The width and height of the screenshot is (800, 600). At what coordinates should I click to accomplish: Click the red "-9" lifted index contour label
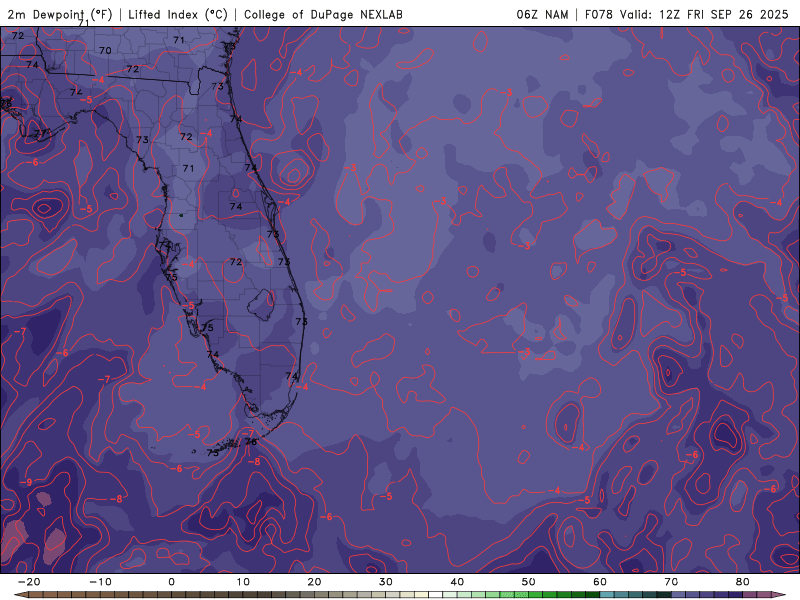click(x=27, y=482)
